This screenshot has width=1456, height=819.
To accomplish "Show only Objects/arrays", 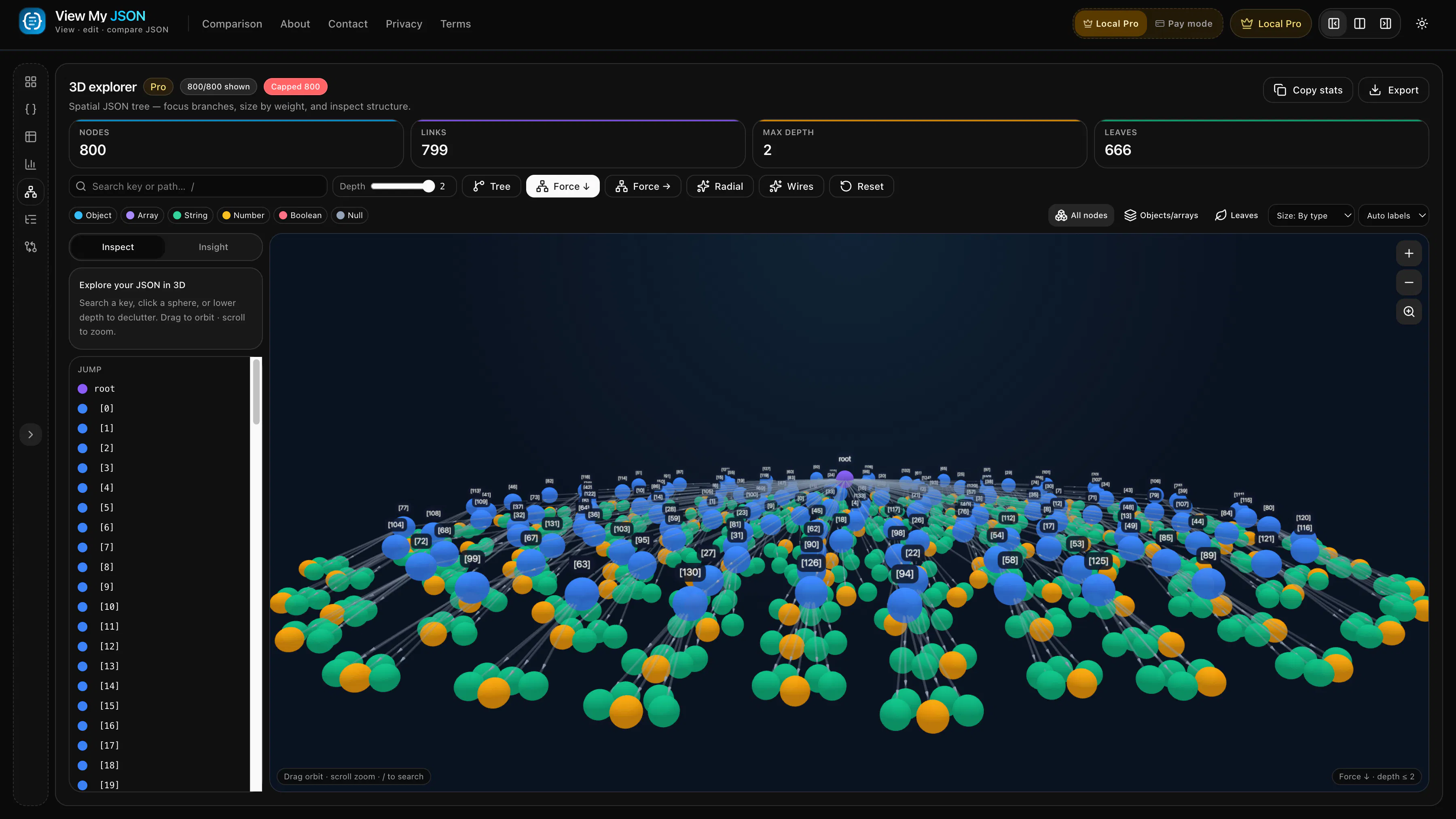I will pyautogui.click(x=1161, y=216).
